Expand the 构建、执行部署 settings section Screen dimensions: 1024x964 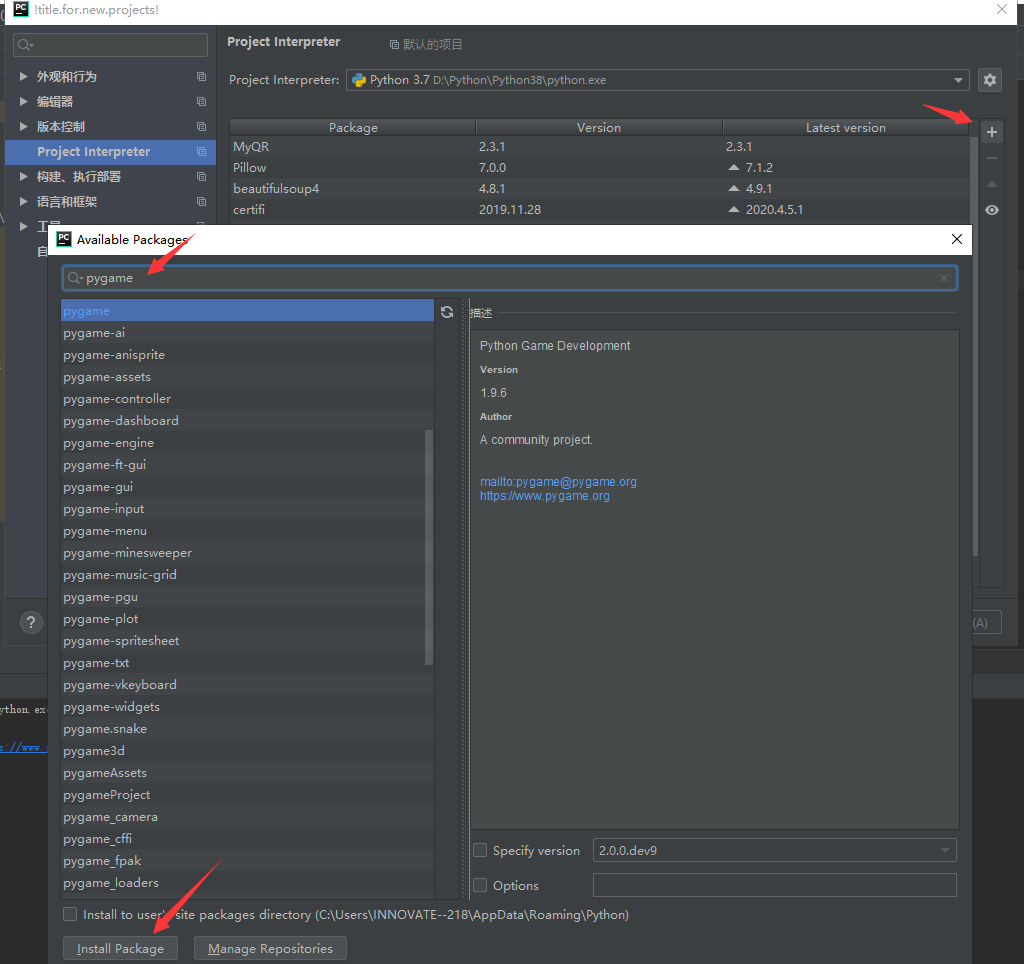coord(24,176)
